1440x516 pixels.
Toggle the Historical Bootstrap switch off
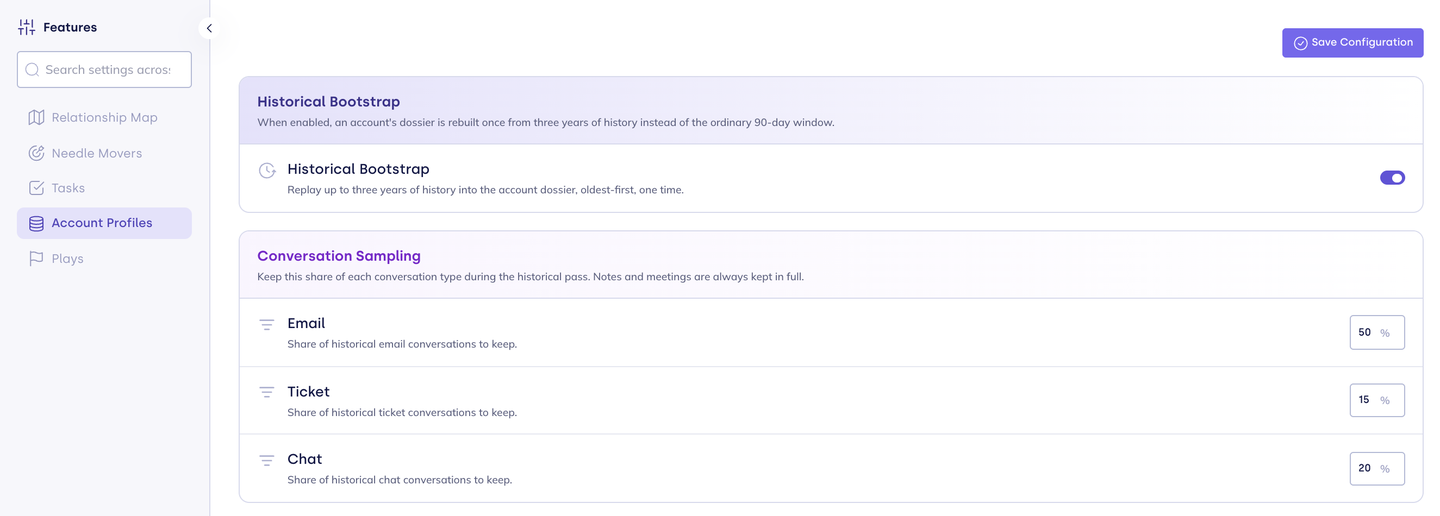1392,178
